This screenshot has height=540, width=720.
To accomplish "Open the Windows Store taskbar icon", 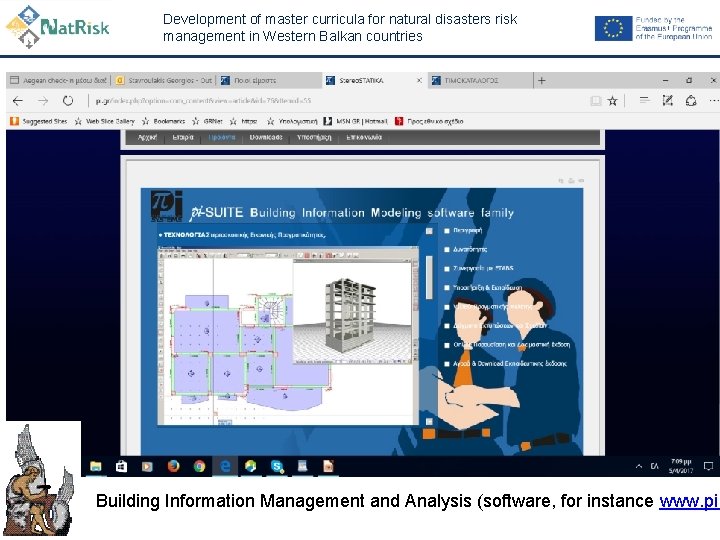I will click(121, 467).
